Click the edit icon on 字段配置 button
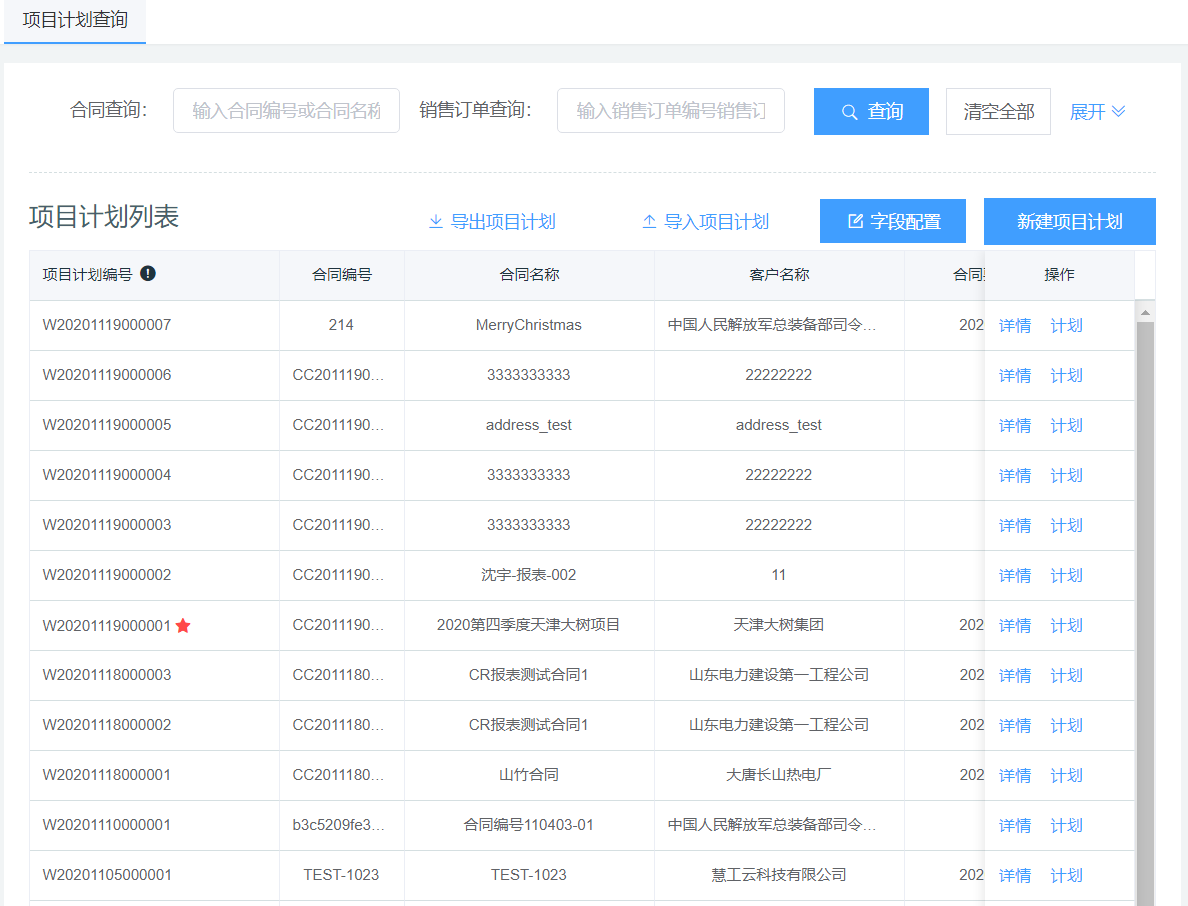Screen dimensions: 1188x906 (x=855, y=222)
